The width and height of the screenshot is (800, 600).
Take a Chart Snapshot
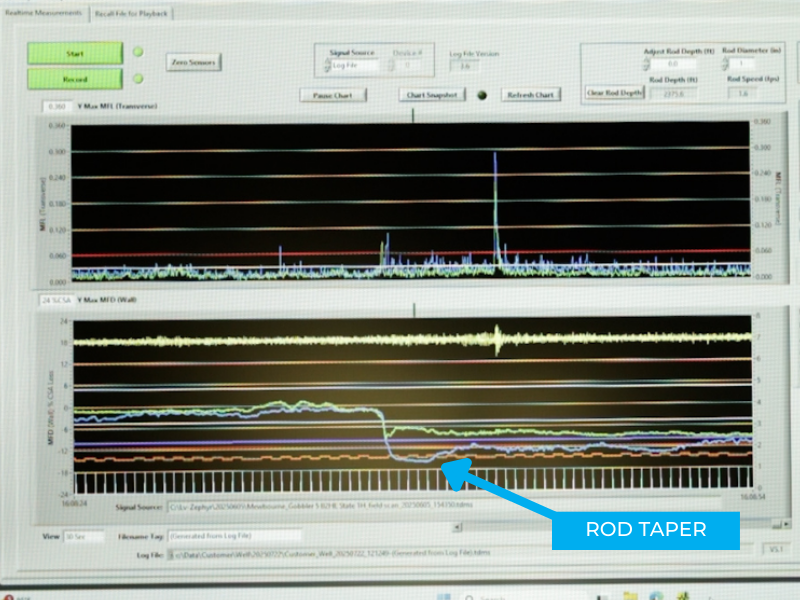click(x=432, y=94)
